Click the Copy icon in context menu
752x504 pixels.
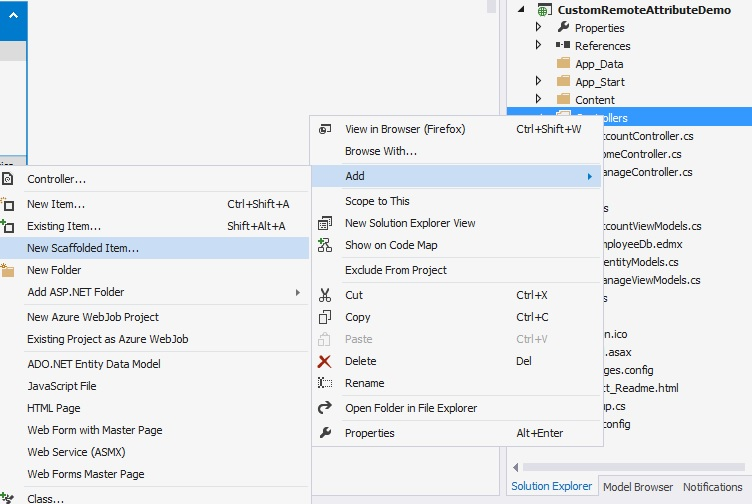(324, 317)
